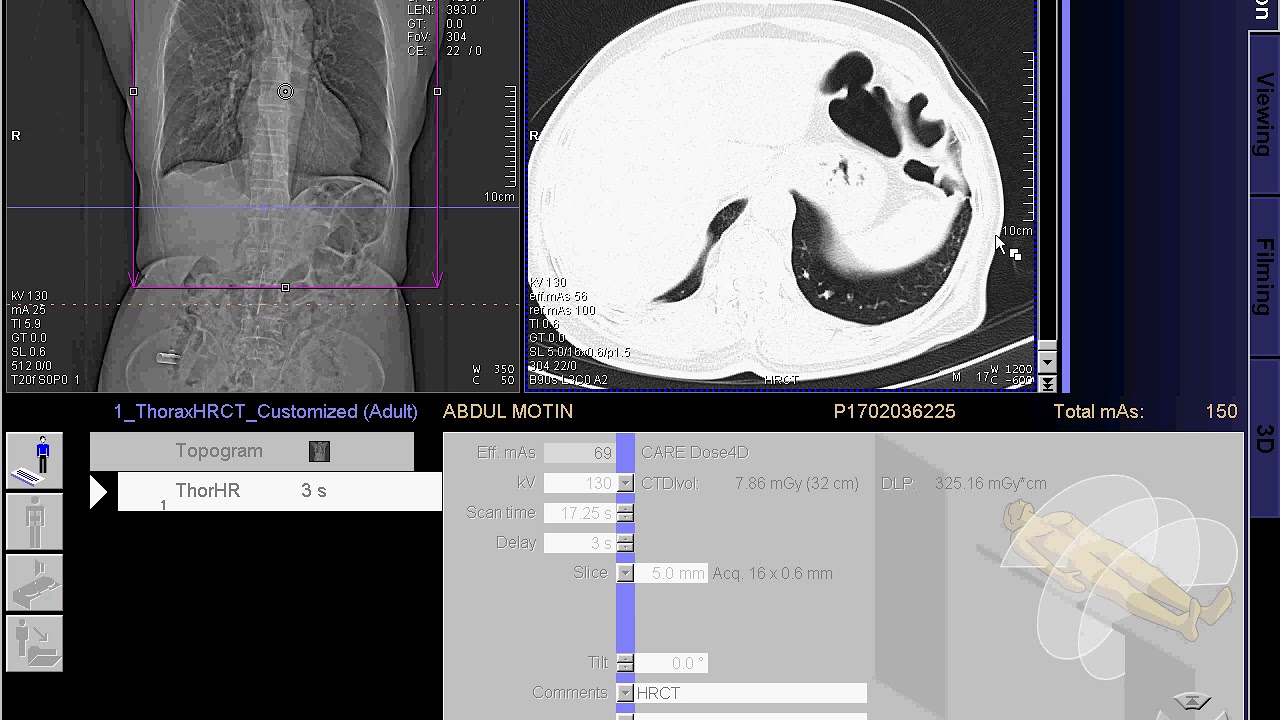Click the Comments field containing HRCT

[x=750, y=693]
